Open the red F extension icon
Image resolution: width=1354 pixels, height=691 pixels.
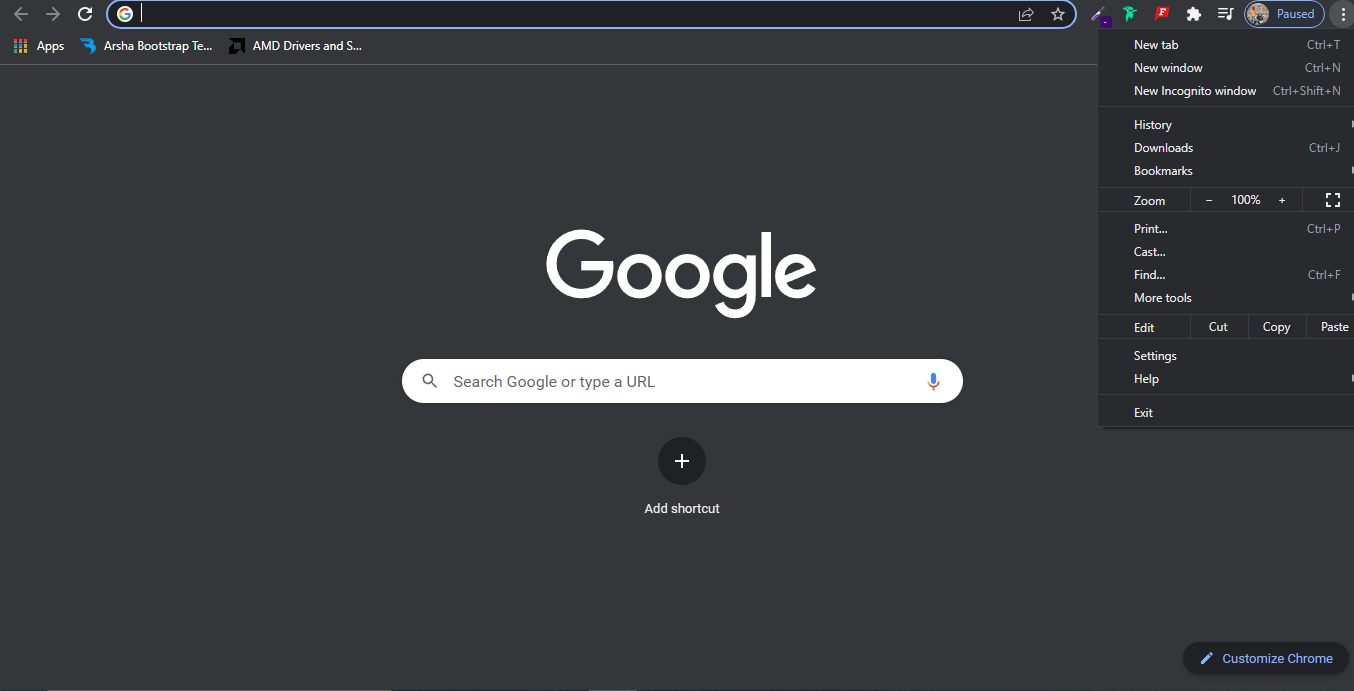click(x=1162, y=14)
